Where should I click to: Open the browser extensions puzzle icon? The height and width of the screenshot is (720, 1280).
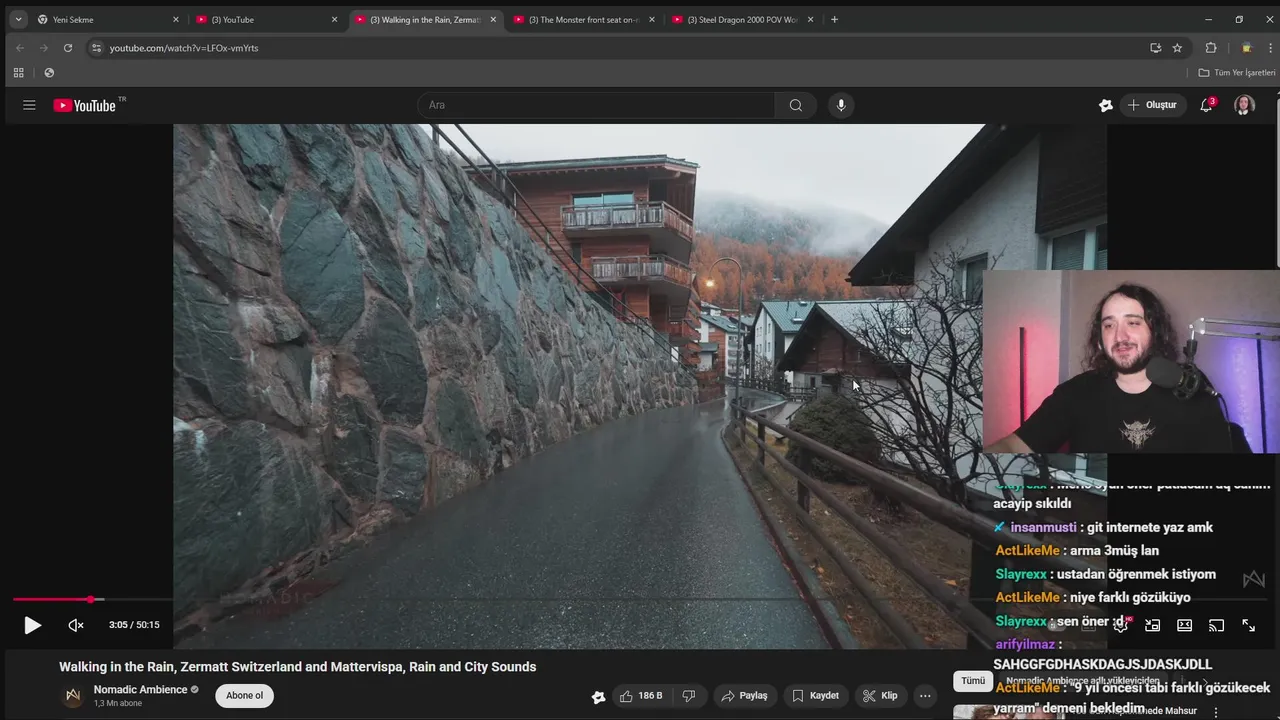pos(1211,47)
